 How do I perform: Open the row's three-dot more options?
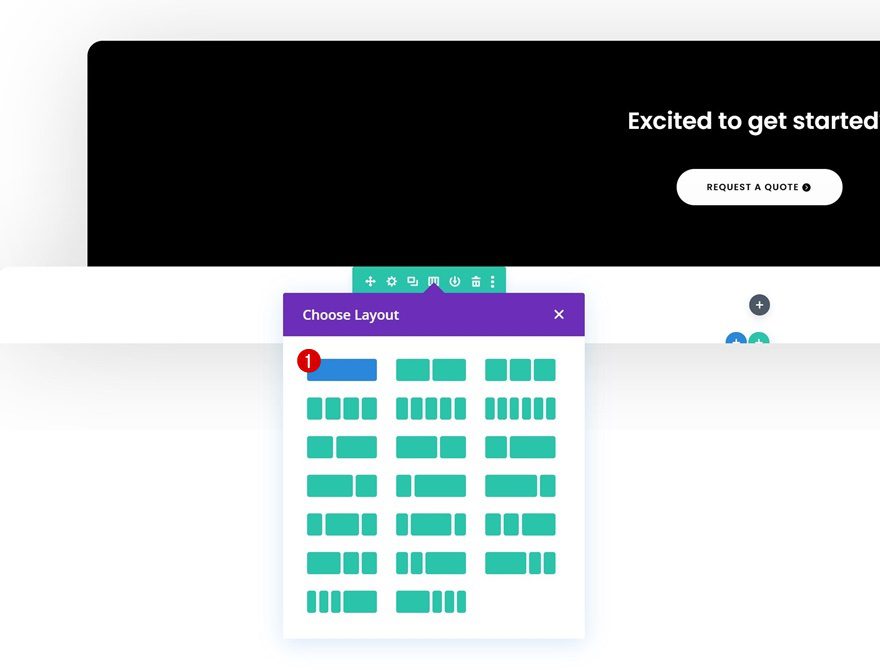[x=493, y=282]
